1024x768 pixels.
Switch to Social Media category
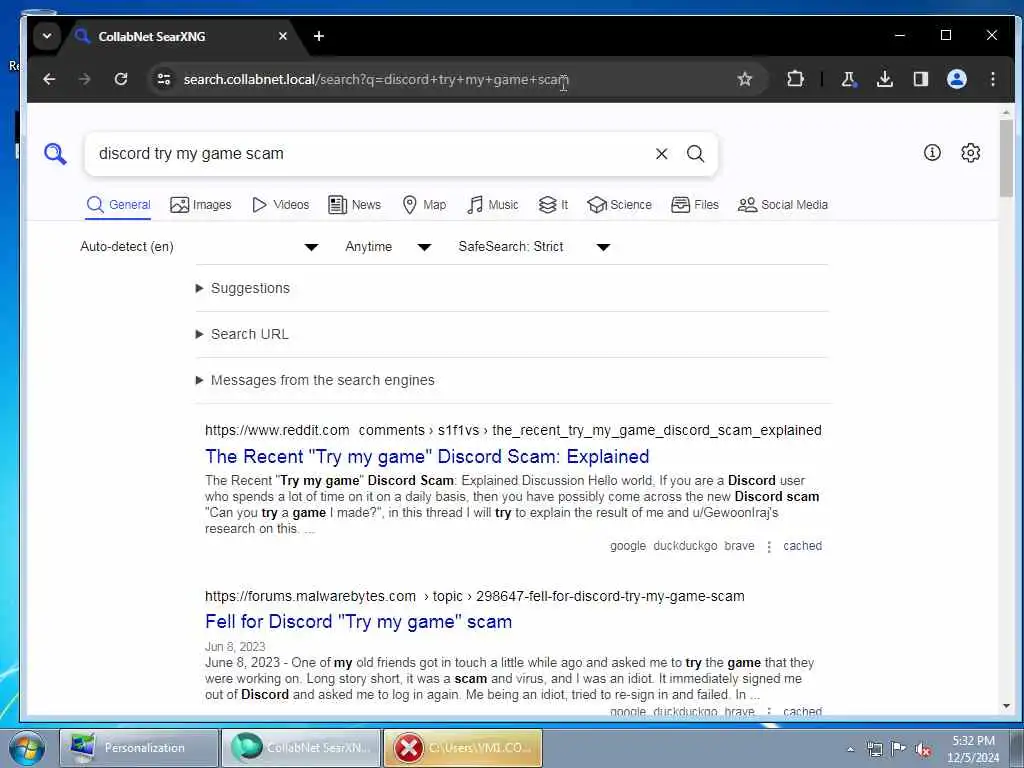(x=782, y=204)
